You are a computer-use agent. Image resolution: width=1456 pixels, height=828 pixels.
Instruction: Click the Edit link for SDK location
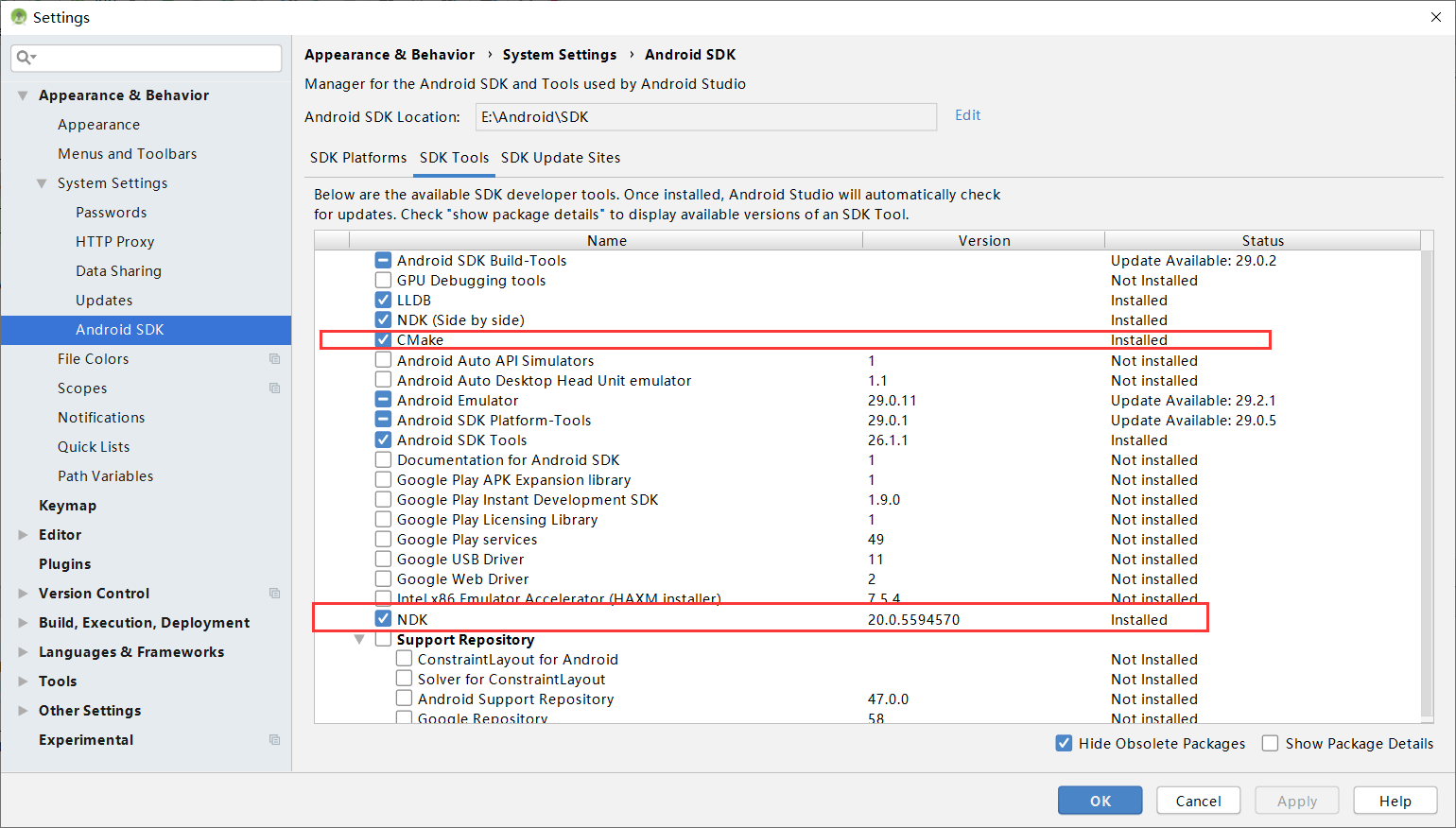point(967,115)
